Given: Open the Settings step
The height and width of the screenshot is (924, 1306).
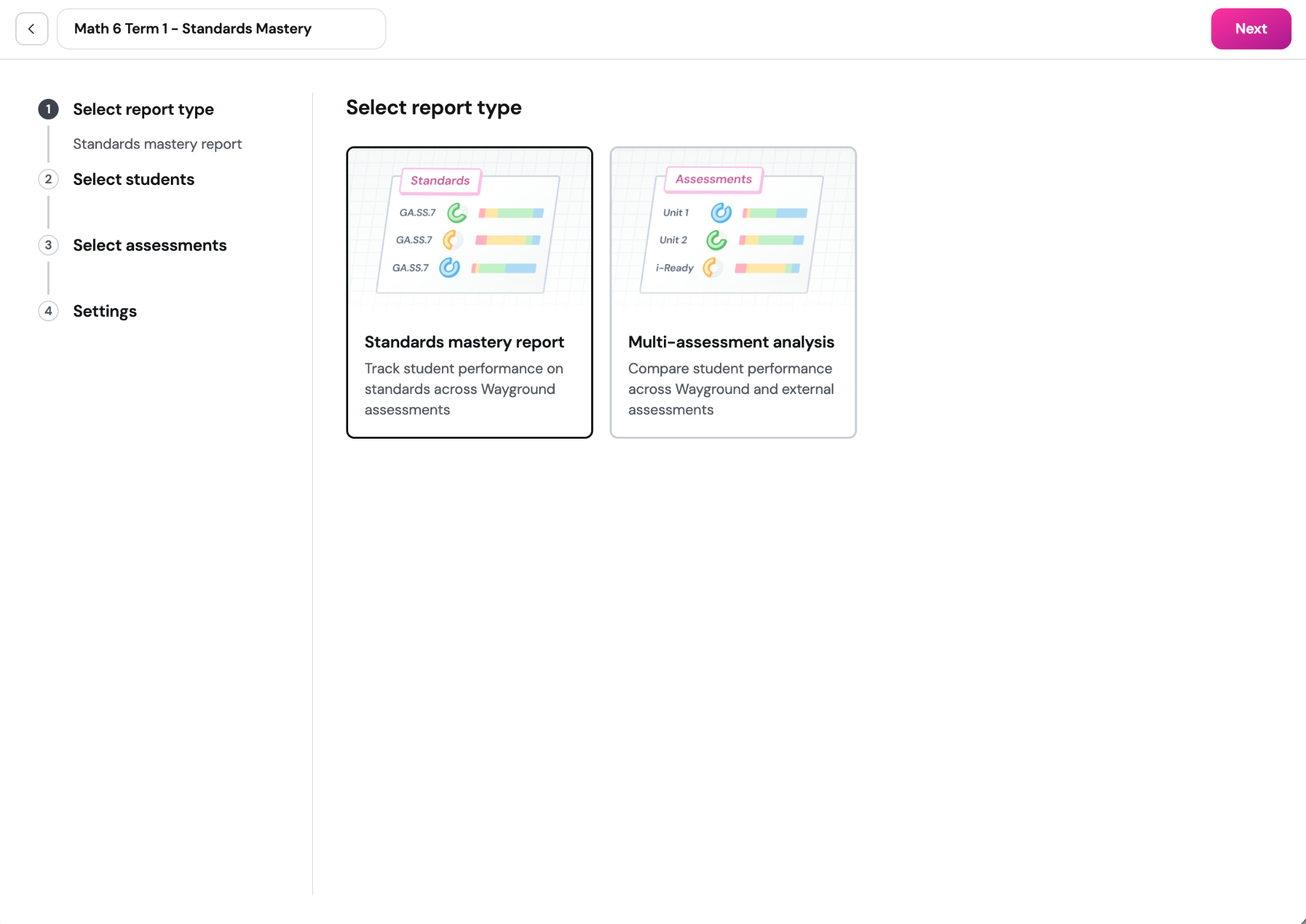Looking at the screenshot, I should coord(105,311).
